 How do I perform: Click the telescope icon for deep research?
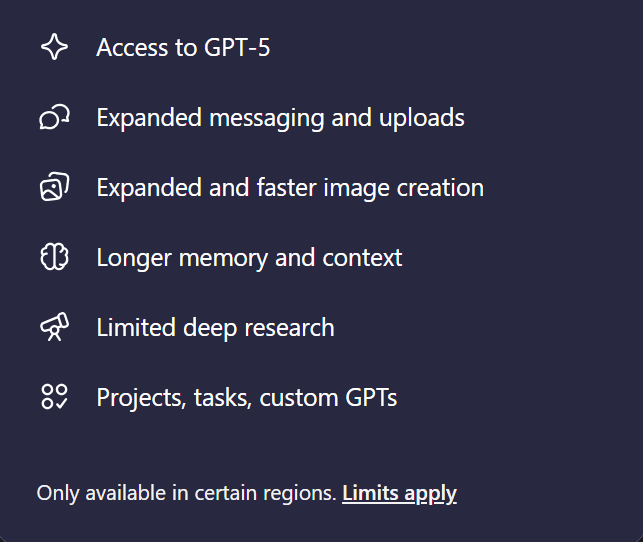[54, 327]
